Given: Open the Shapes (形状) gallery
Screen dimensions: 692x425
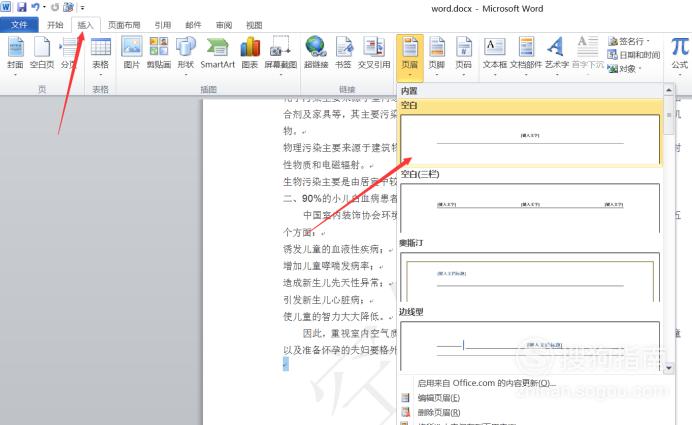Looking at the screenshot, I should coord(186,53).
